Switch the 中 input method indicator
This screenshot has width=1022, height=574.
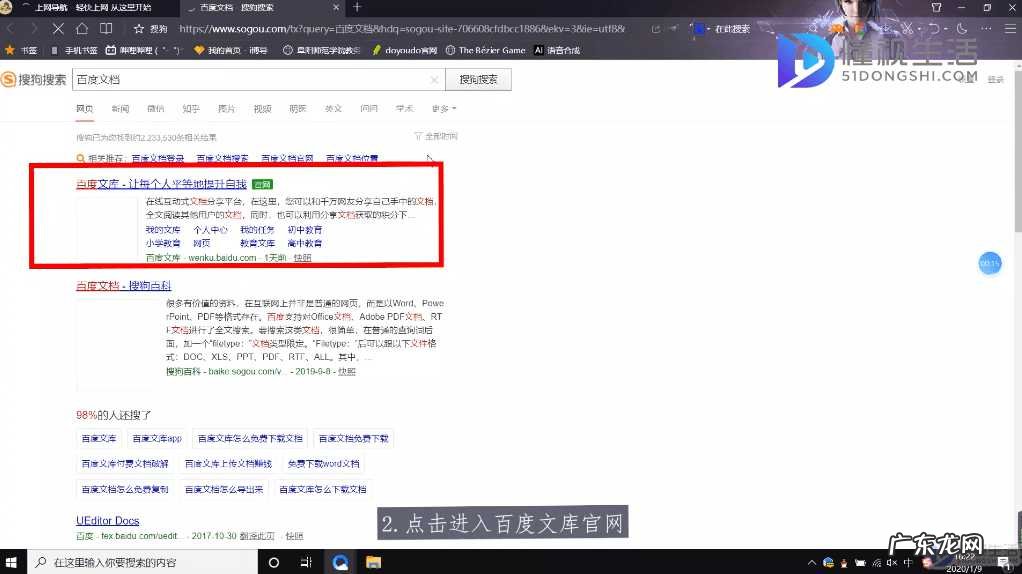pos(908,562)
